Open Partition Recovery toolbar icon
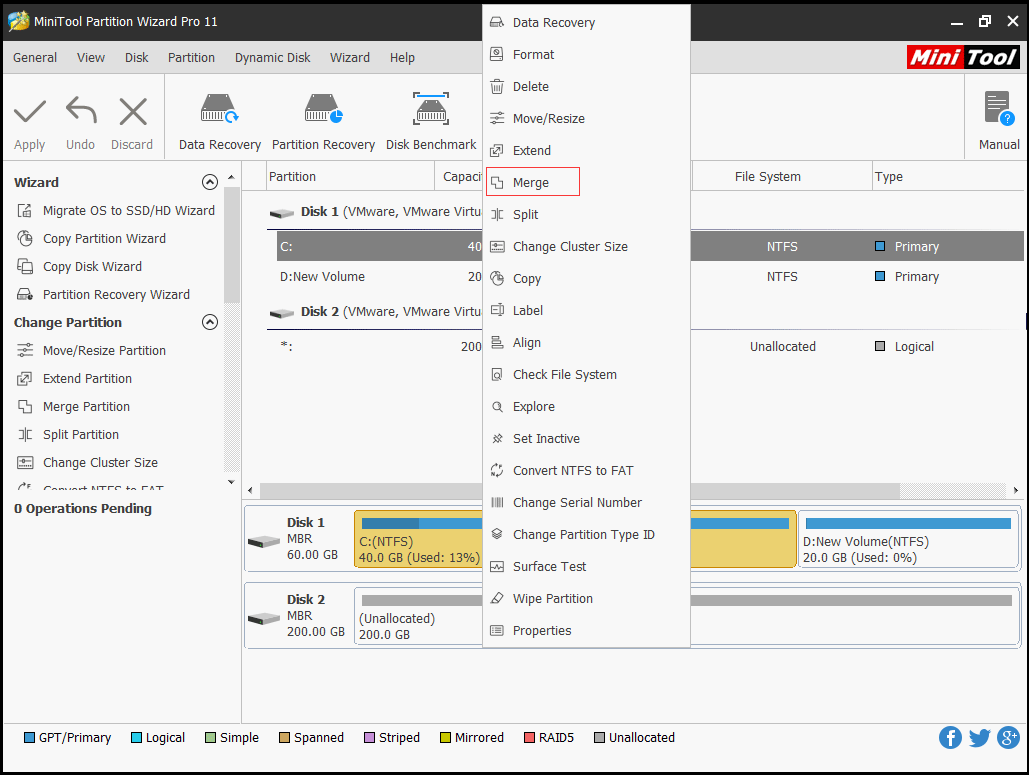Image resolution: width=1029 pixels, height=775 pixels. pos(324,109)
